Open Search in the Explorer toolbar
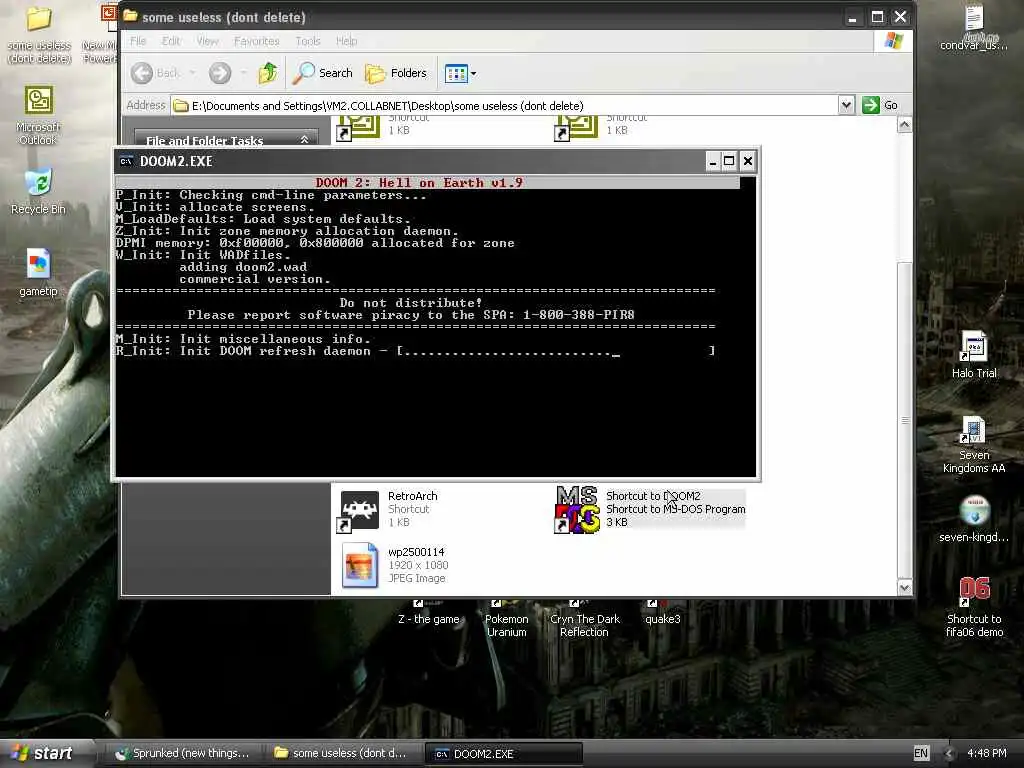 tap(322, 72)
